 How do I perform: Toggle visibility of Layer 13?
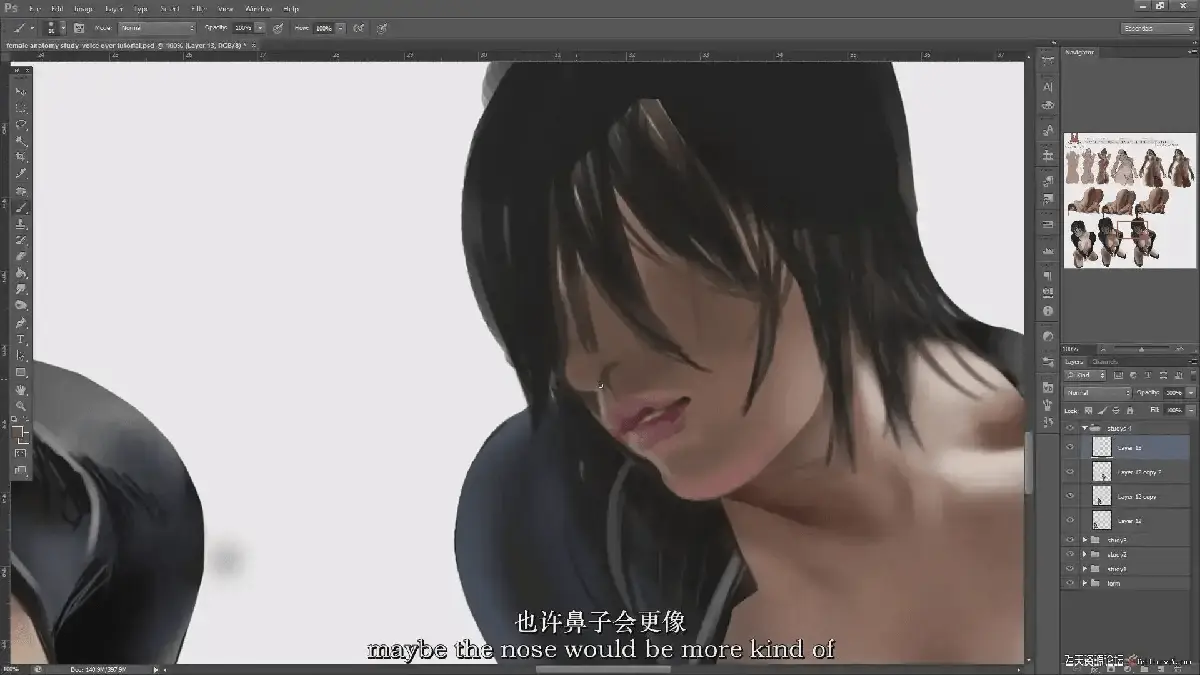pyautogui.click(x=1070, y=447)
